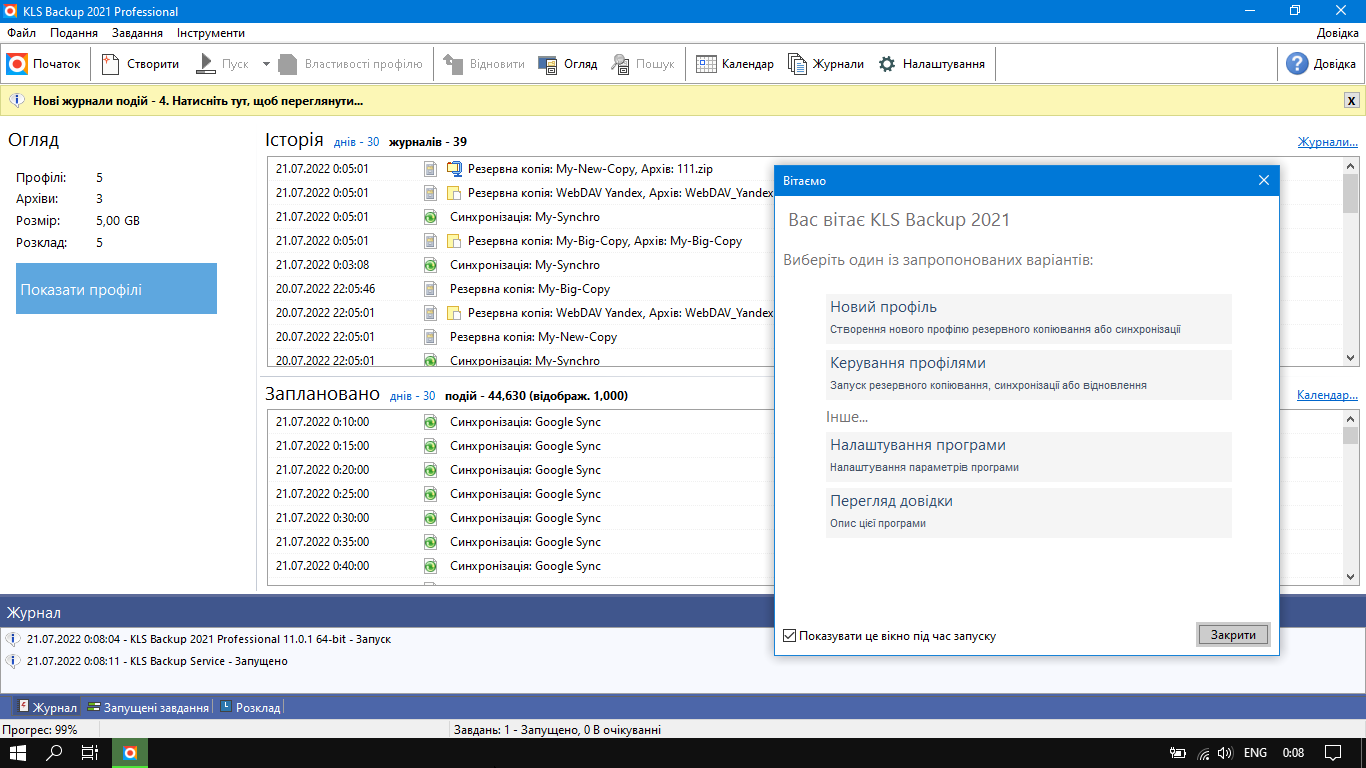Screen dimensions: 1366x768
Task: Open Властивості профілю from toolbar
Action: [351, 64]
